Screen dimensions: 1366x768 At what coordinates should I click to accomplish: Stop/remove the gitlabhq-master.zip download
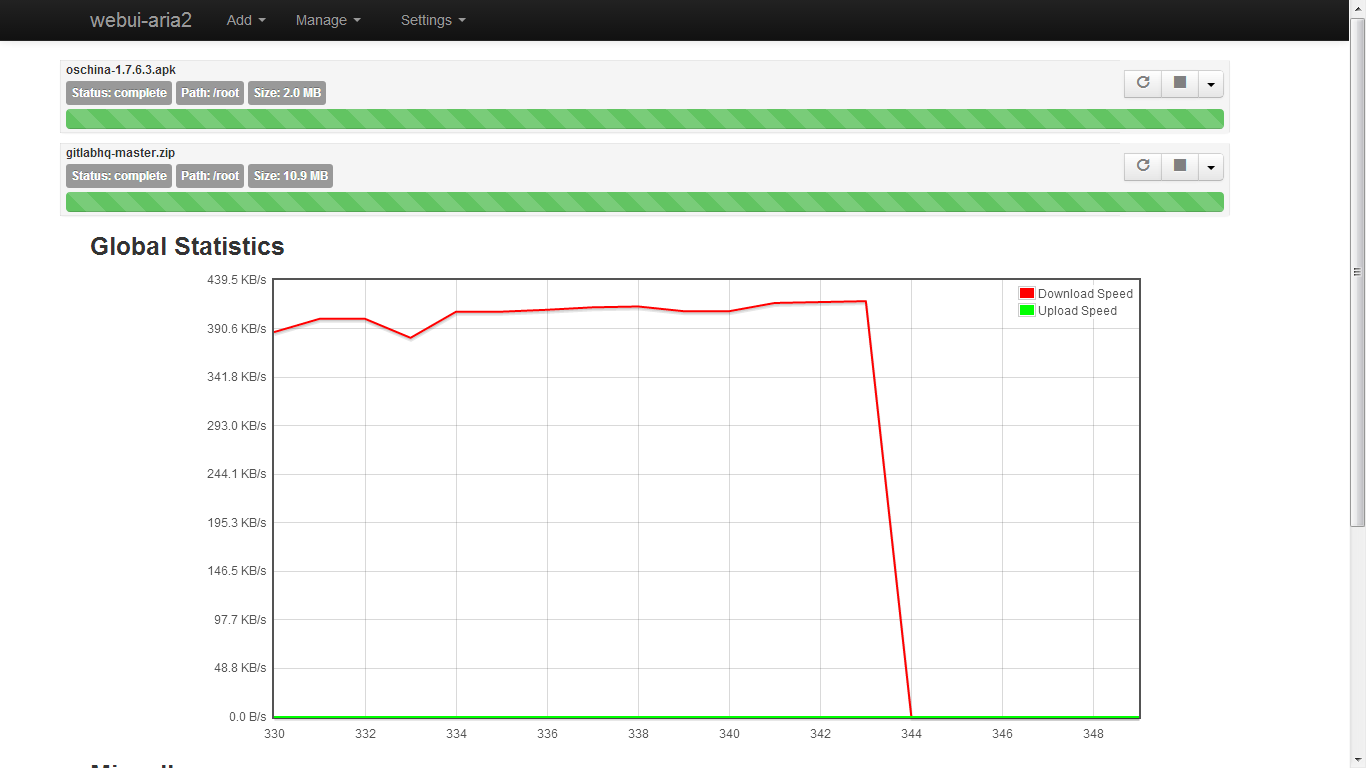pos(1180,166)
